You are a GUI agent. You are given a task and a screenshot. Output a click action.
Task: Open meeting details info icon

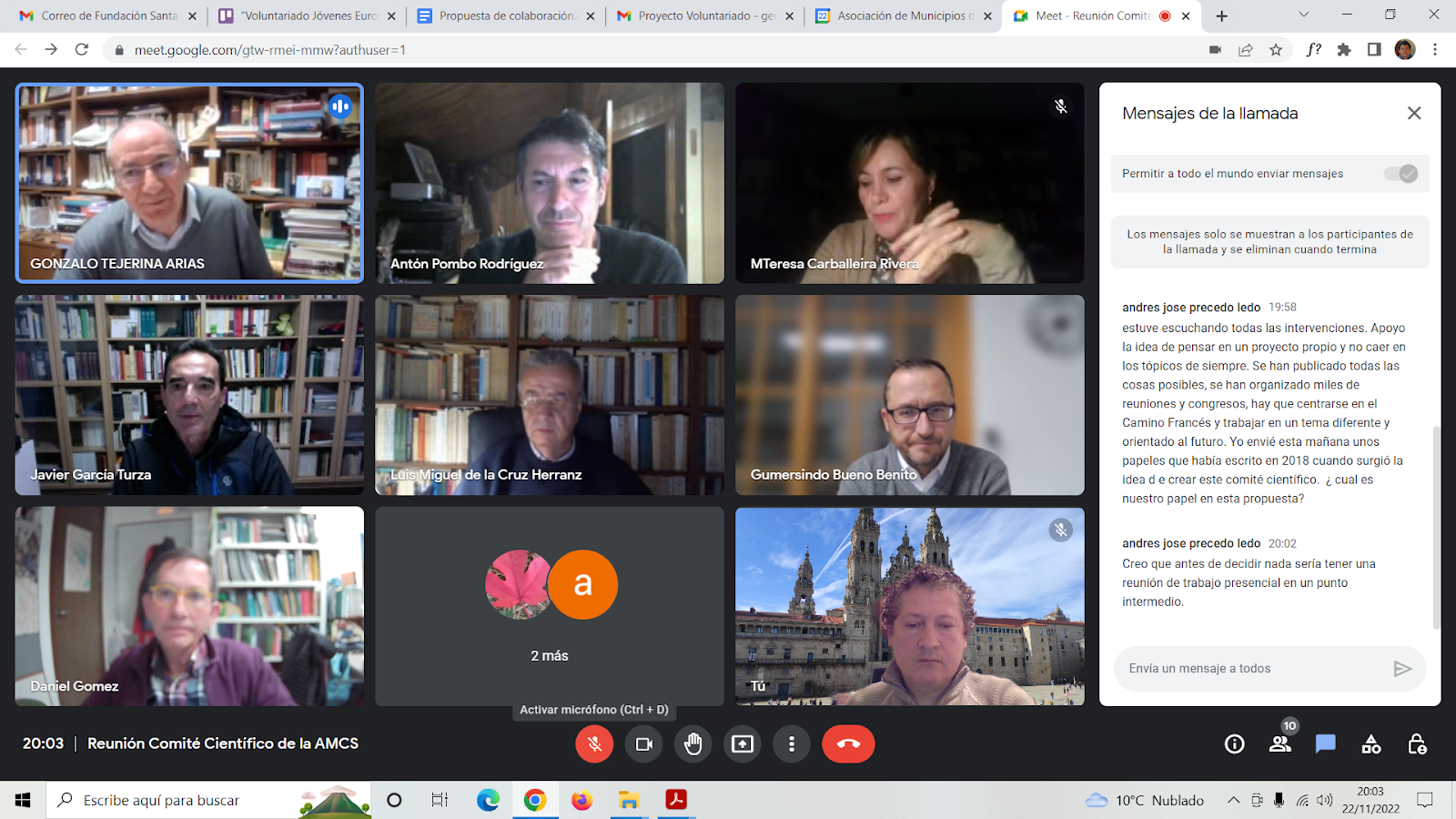click(x=1234, y=744)
